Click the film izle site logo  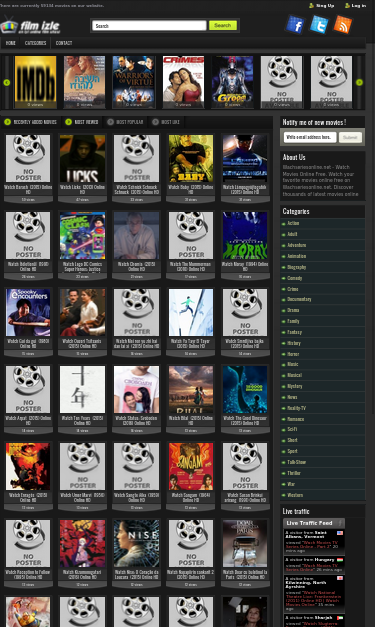click(30, 26)
